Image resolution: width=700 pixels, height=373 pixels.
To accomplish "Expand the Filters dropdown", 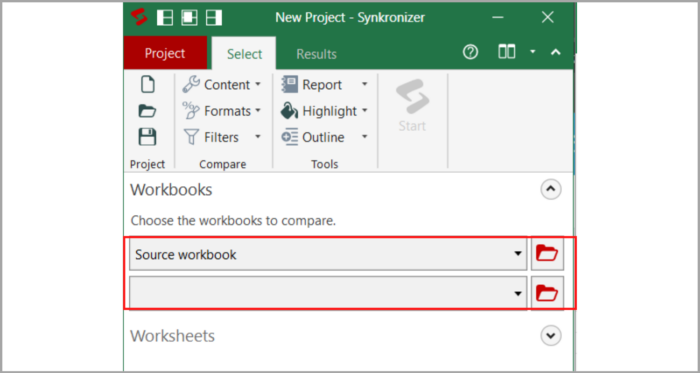I will [222, 137].
